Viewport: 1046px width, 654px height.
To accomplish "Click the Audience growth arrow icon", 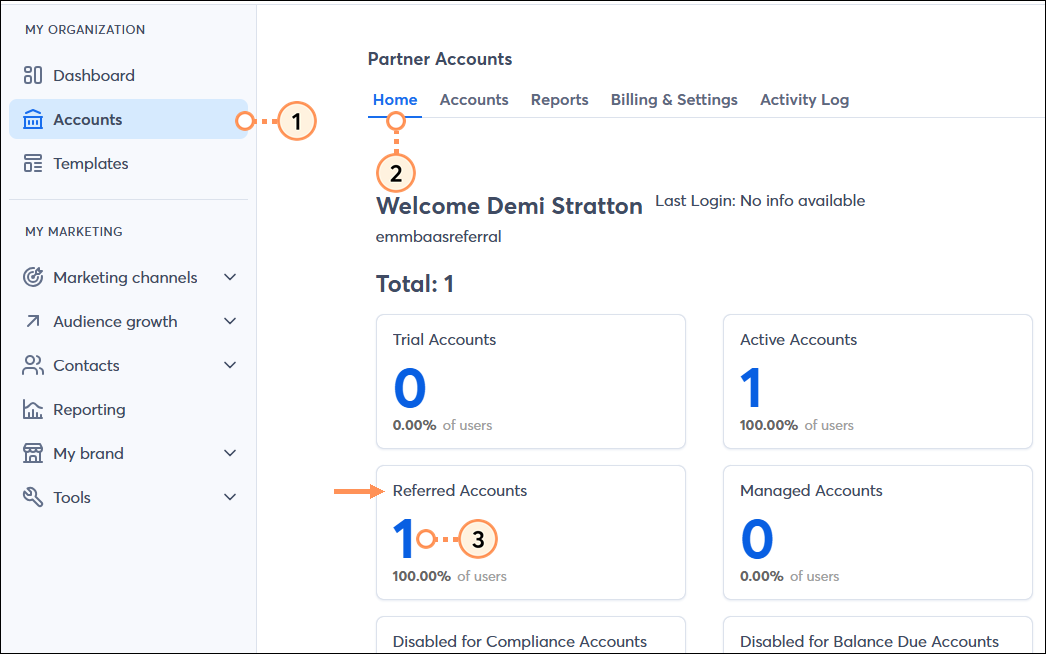I will point(33,322).
